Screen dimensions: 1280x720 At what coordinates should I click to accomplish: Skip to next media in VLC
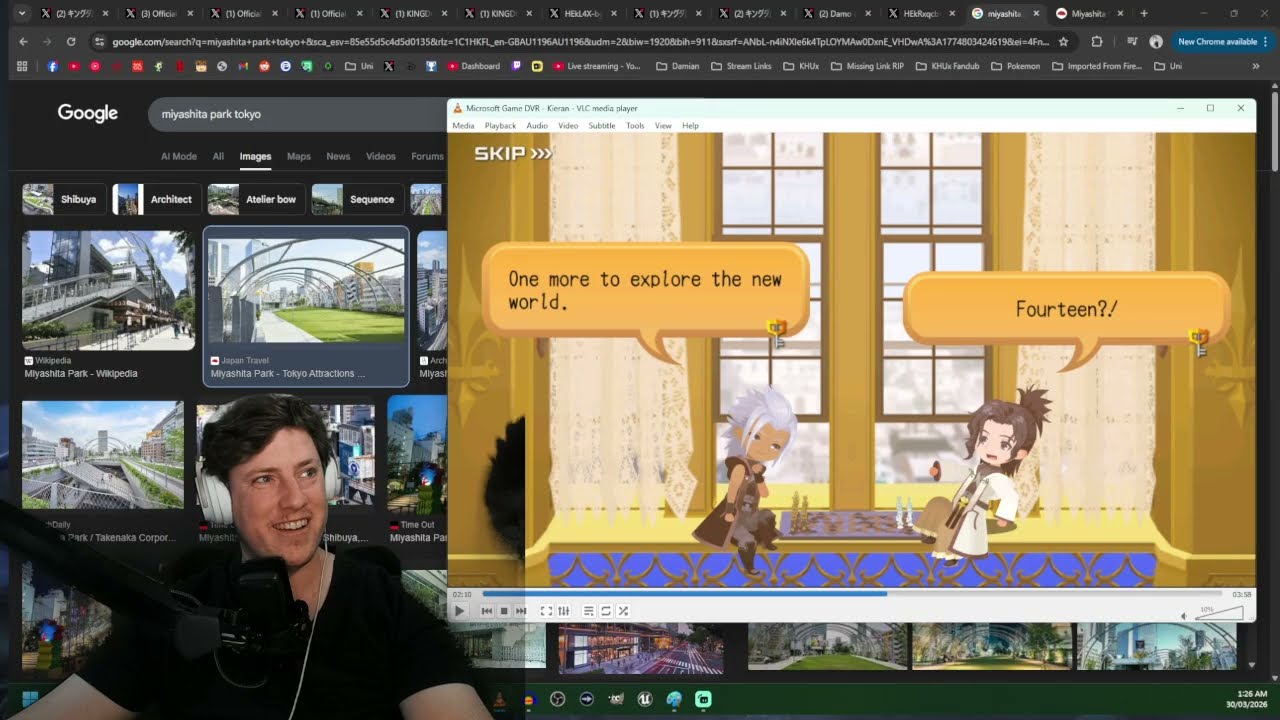[521, 611]
